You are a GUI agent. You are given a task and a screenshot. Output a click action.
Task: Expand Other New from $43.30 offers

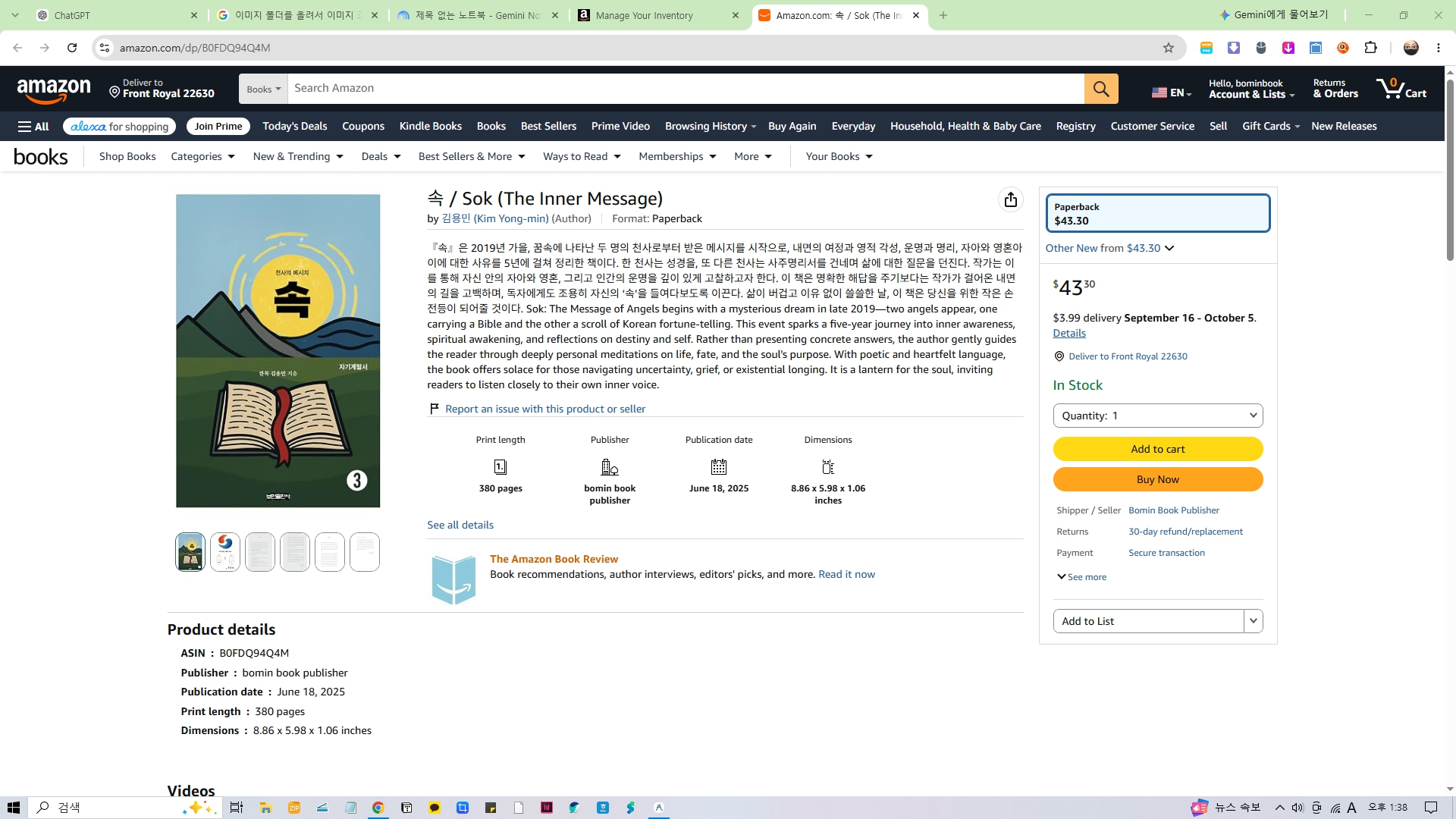pos(1109,248)
